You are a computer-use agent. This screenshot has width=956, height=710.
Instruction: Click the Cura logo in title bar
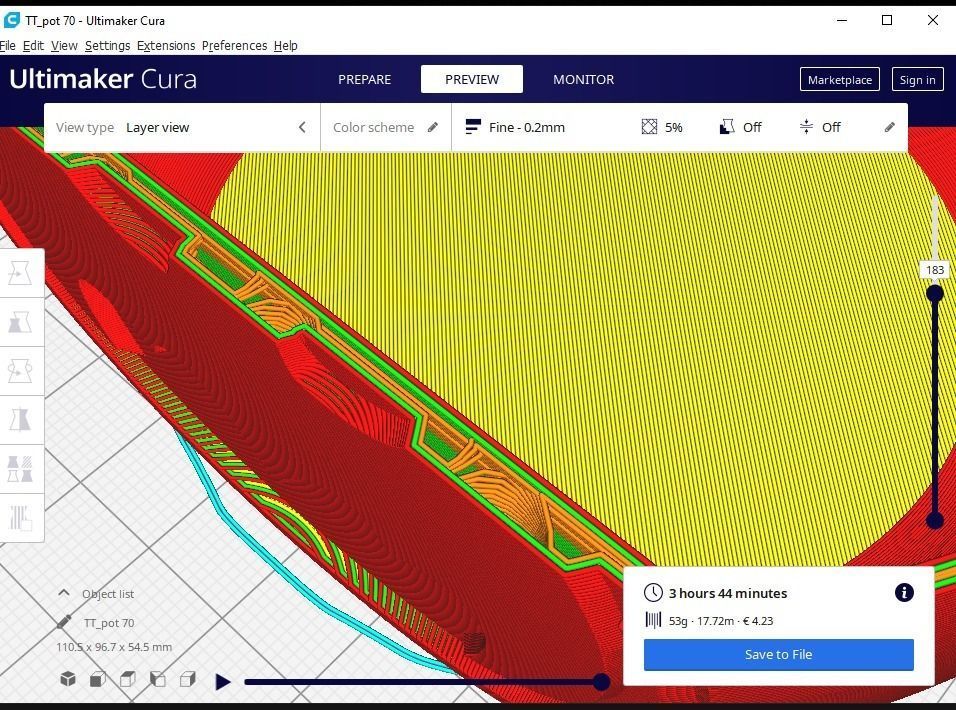pyautogui.click(x=12, y=20)
